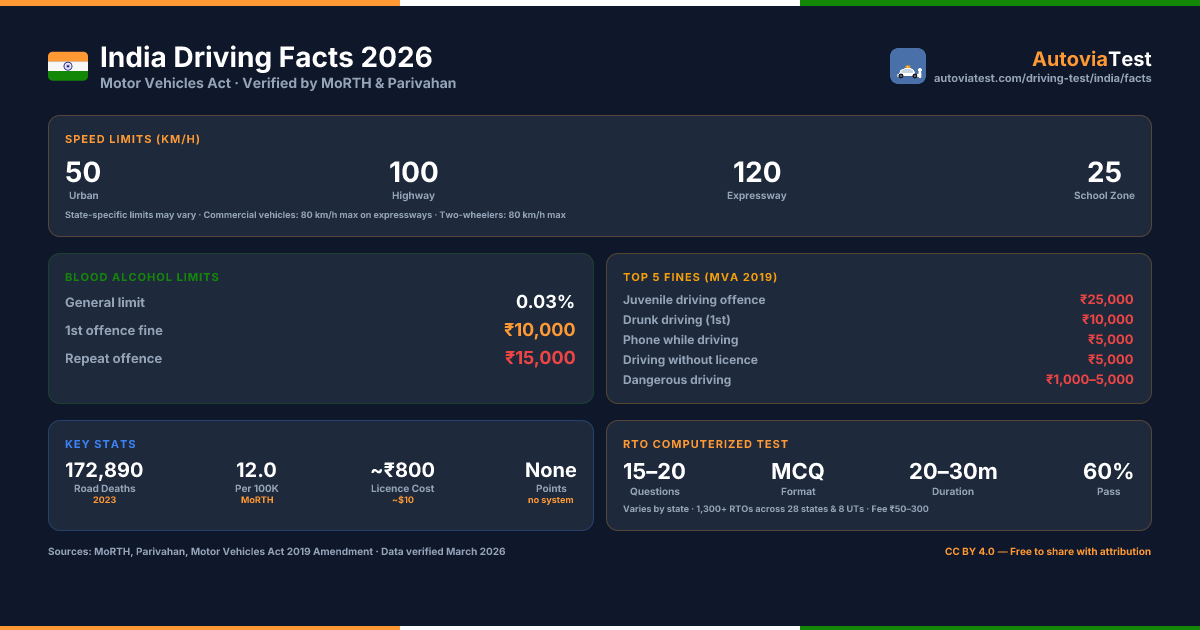This screenshot has width=1200, height=630.
Task: Click the India flag icon
Action: point(68,66)
